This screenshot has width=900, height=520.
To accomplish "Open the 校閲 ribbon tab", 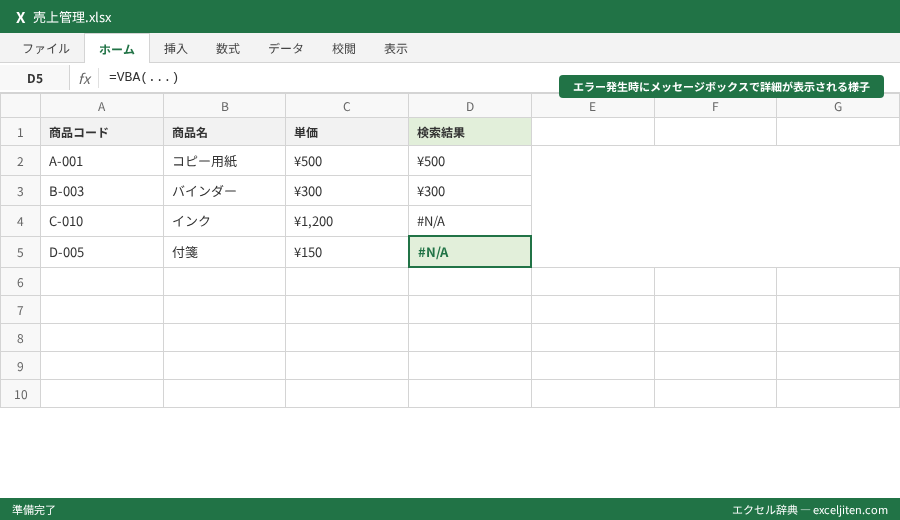I will tap(344, 49).
